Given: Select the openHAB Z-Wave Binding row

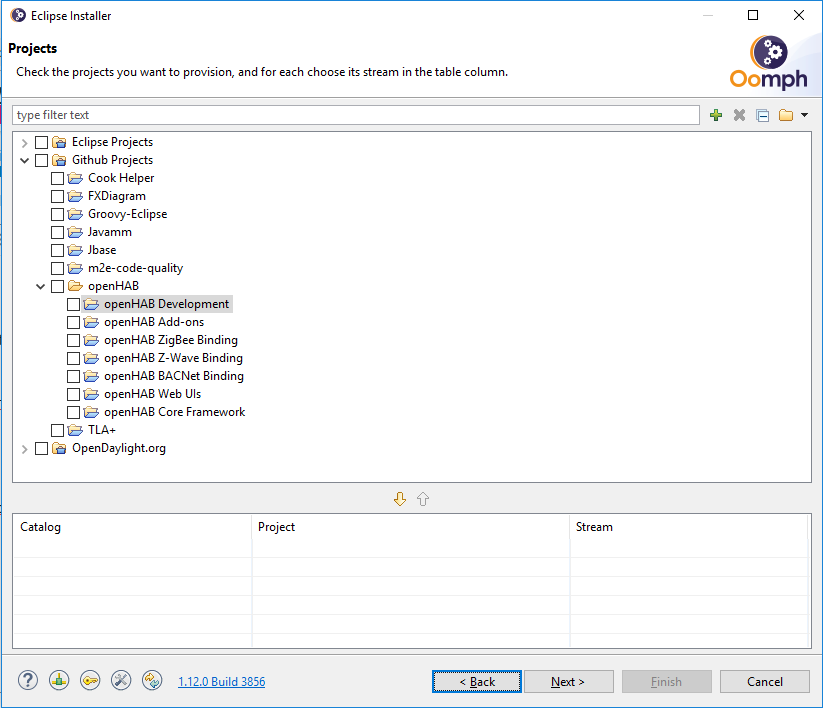Looking at the screenshot, I should (x=173, y=358).
